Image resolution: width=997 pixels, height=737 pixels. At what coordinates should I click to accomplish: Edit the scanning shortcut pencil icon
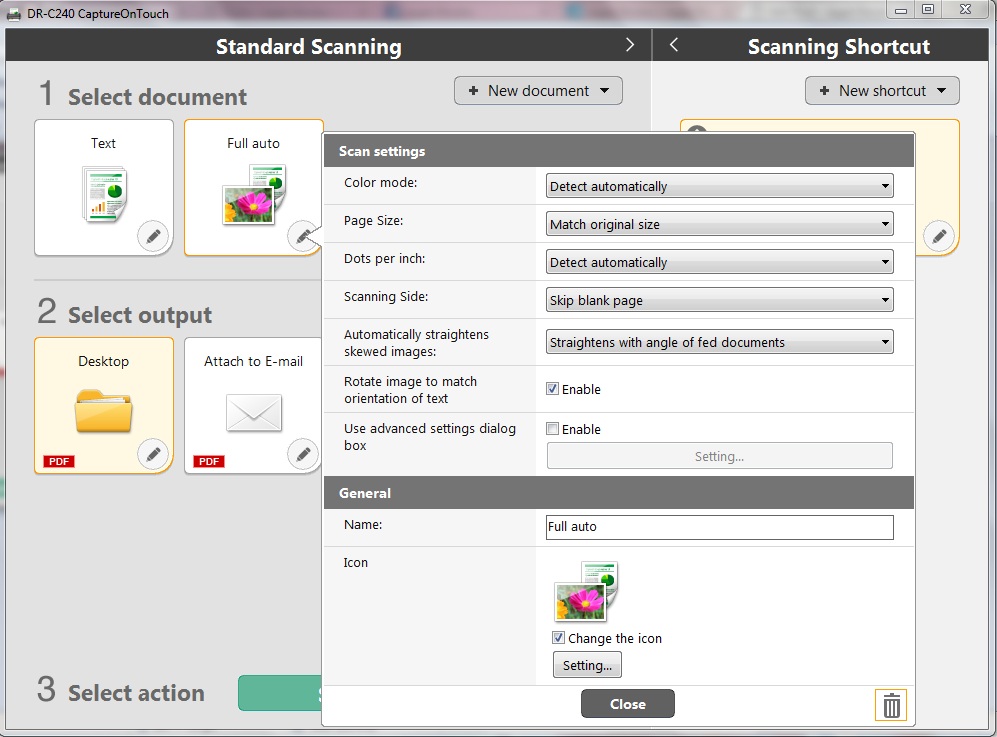(x=938, y=236)
